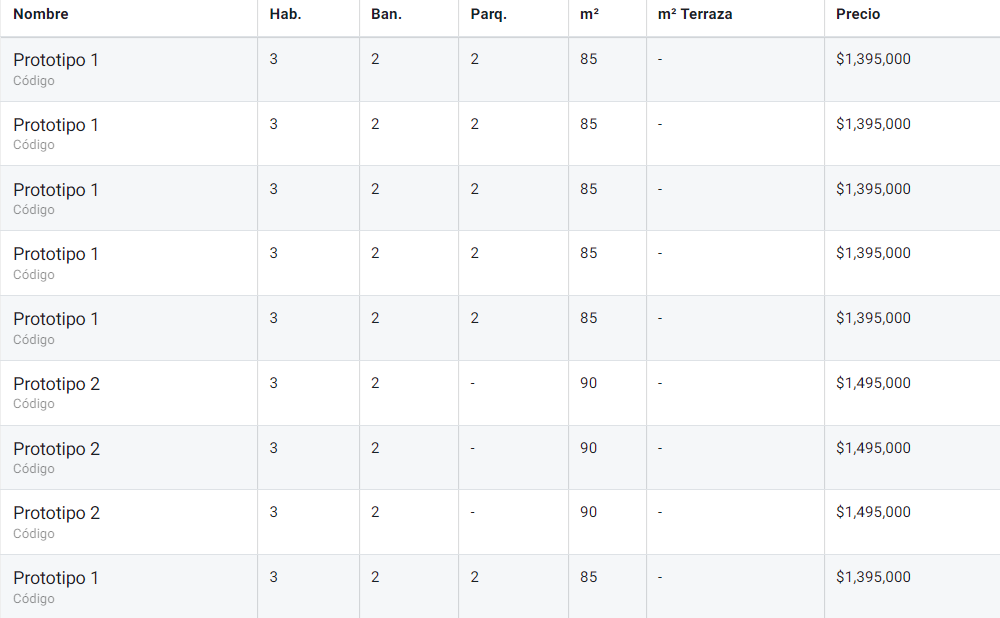Open Prototipo 1 in the last row
The height and width of the screenshot is (618, 1000).
pyautogui.click(x=56, y=578)
